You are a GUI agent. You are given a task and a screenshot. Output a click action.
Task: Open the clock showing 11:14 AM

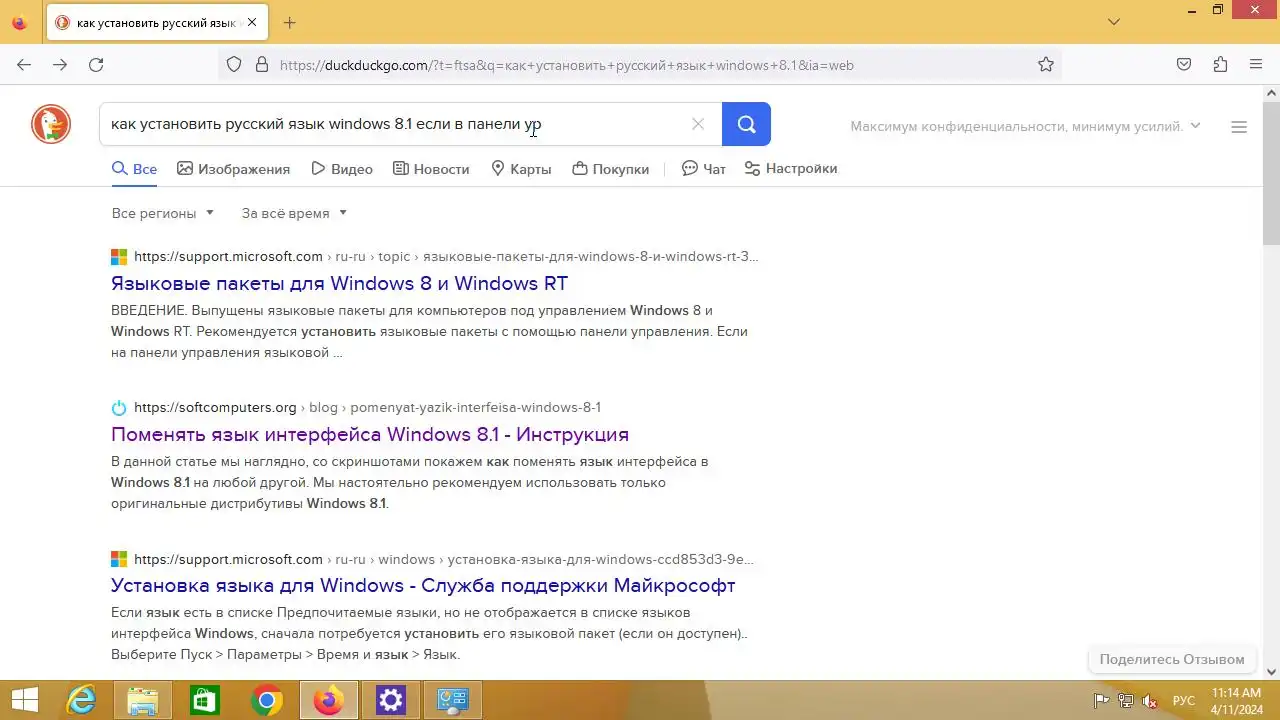(x=1236, y=700)
